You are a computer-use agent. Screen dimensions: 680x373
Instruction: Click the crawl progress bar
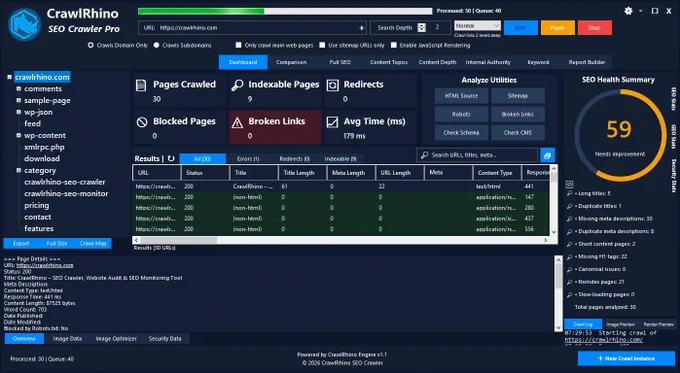tap(285, 11)
